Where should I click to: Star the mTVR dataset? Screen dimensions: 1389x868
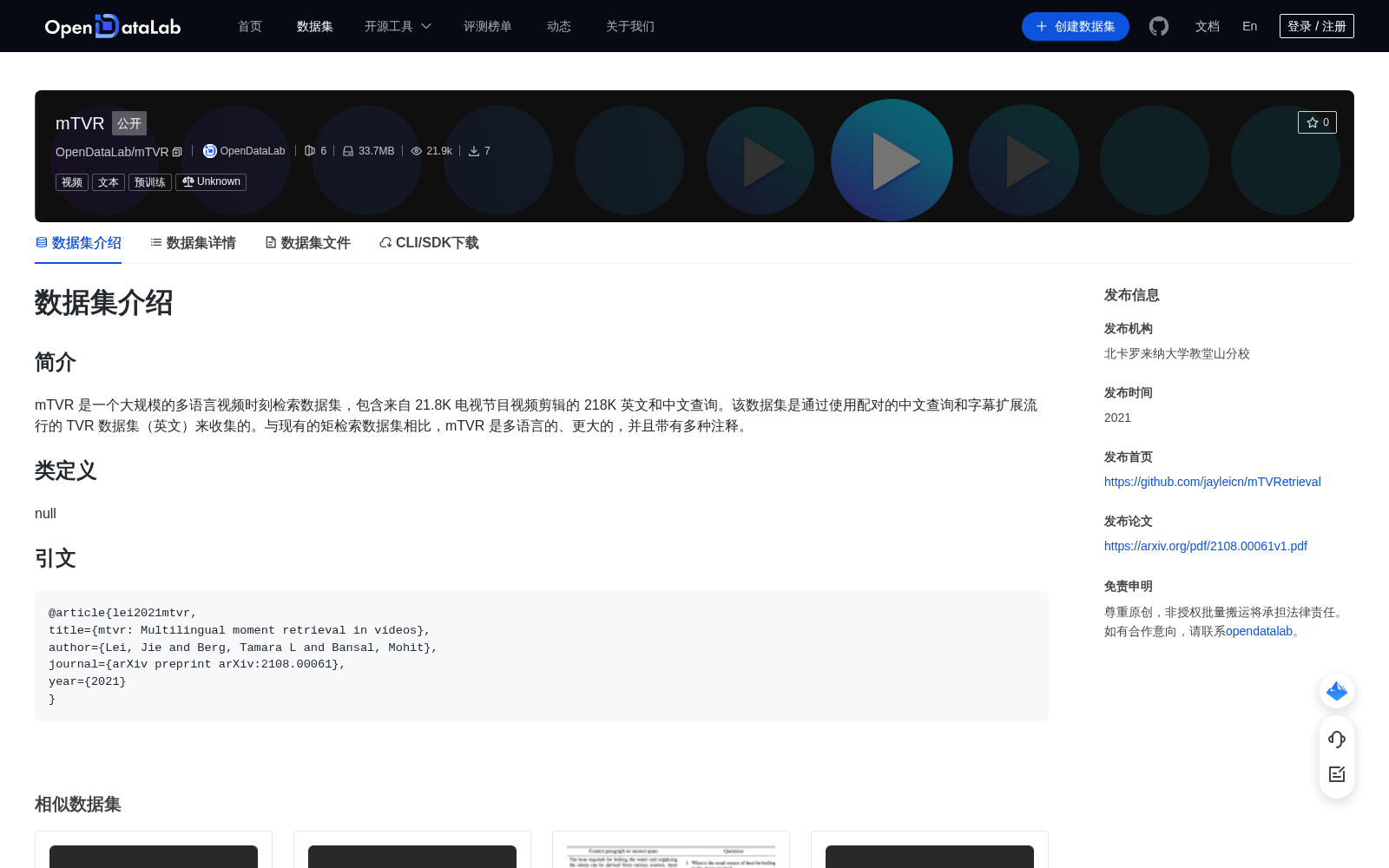click(1317, 122)
